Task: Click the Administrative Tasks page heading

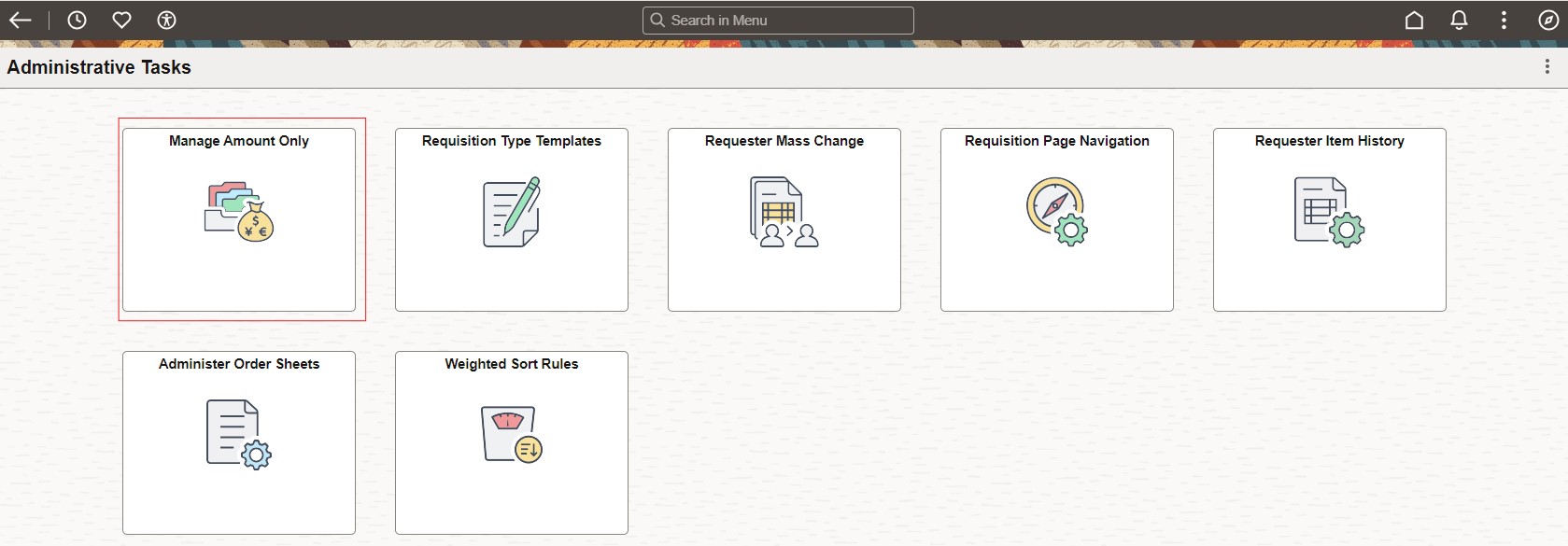Action: 99,67
